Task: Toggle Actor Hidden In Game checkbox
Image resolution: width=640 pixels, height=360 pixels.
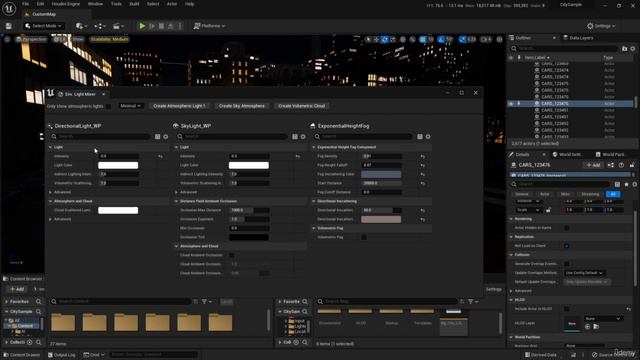Action: (x=567, y=228)
